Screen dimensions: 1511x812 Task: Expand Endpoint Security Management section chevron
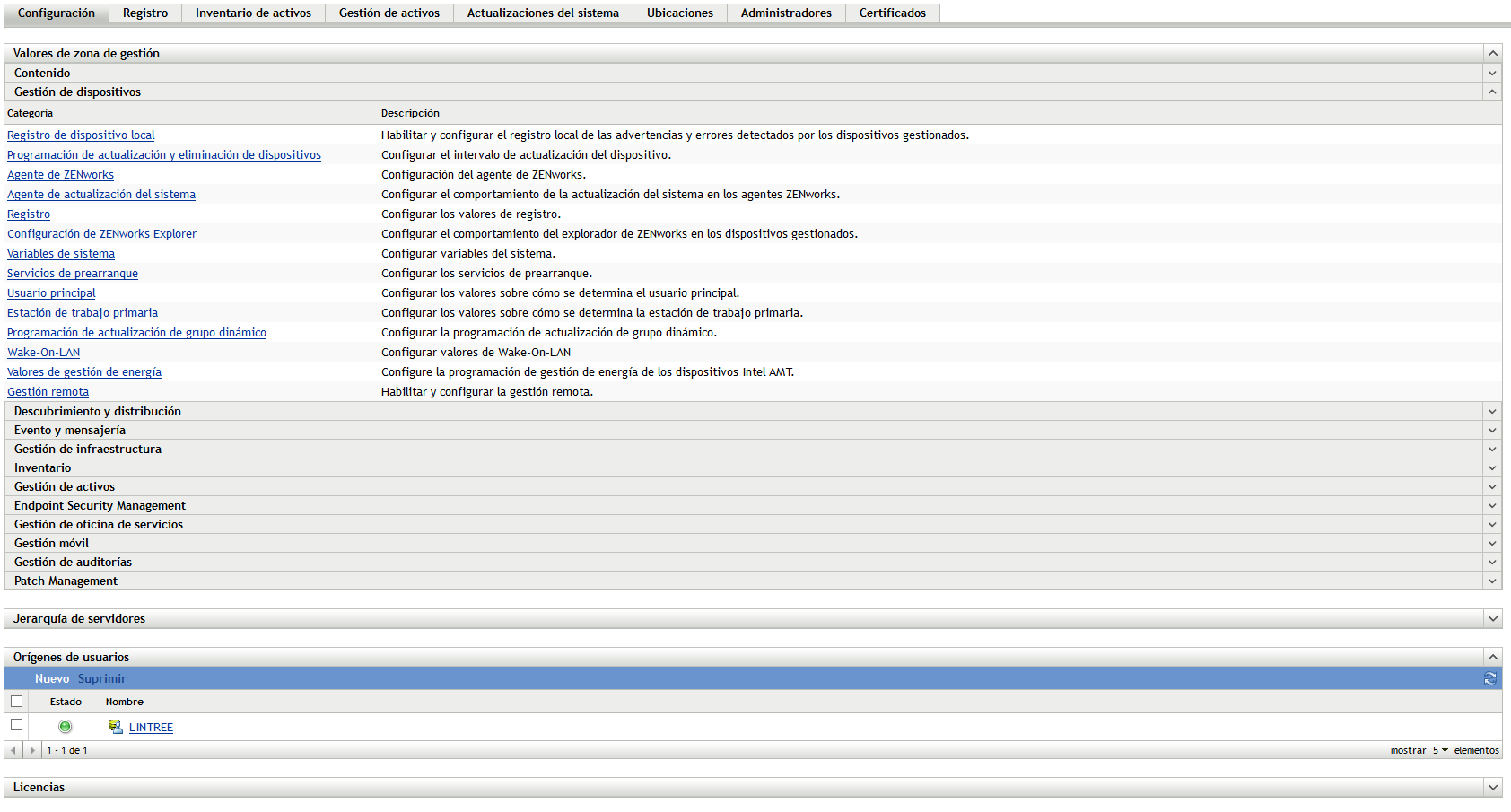pos(1492,506)
